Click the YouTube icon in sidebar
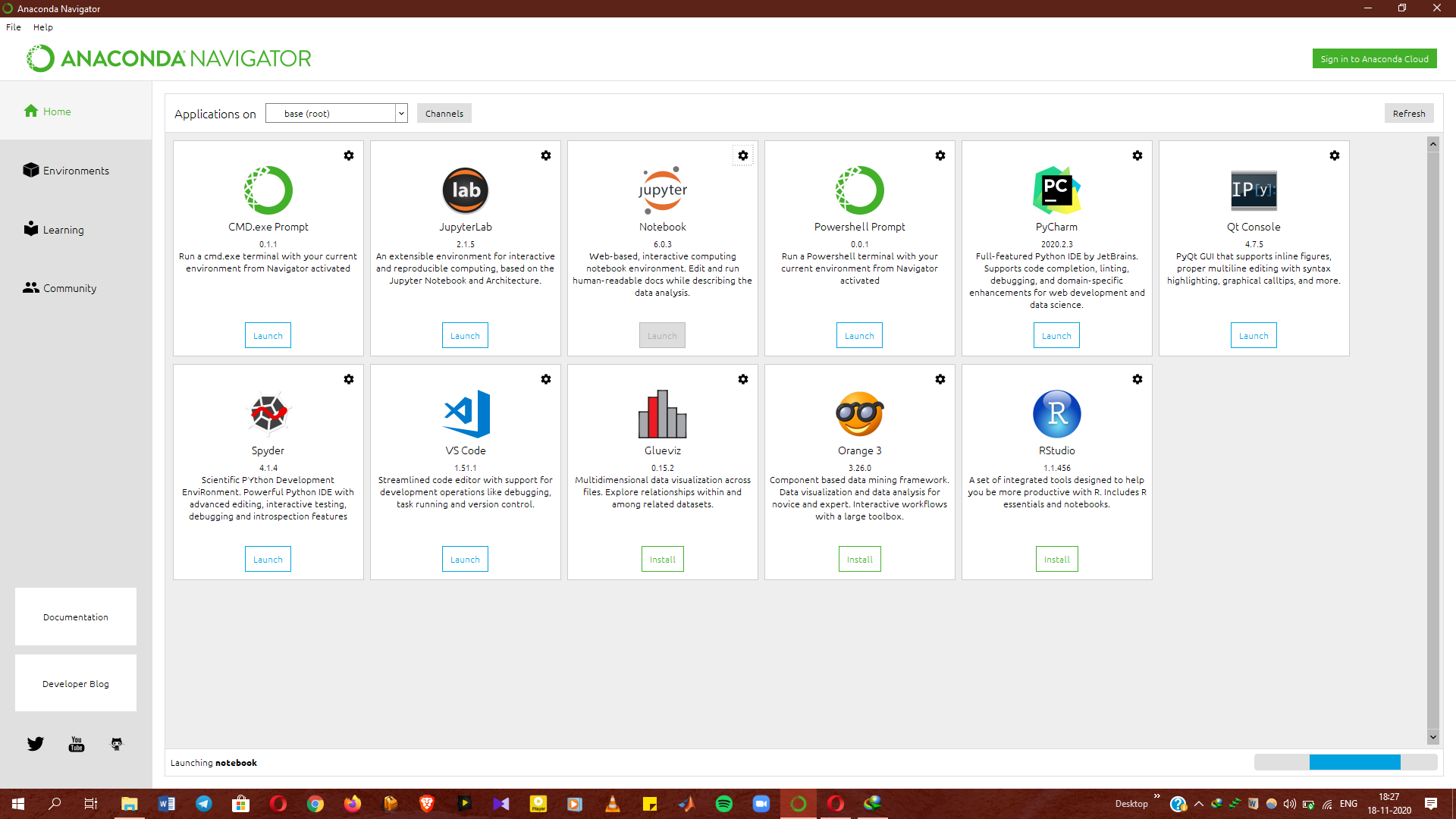Image resolution: width=1456 pixels, height=819 pixels. click(76, 744)
